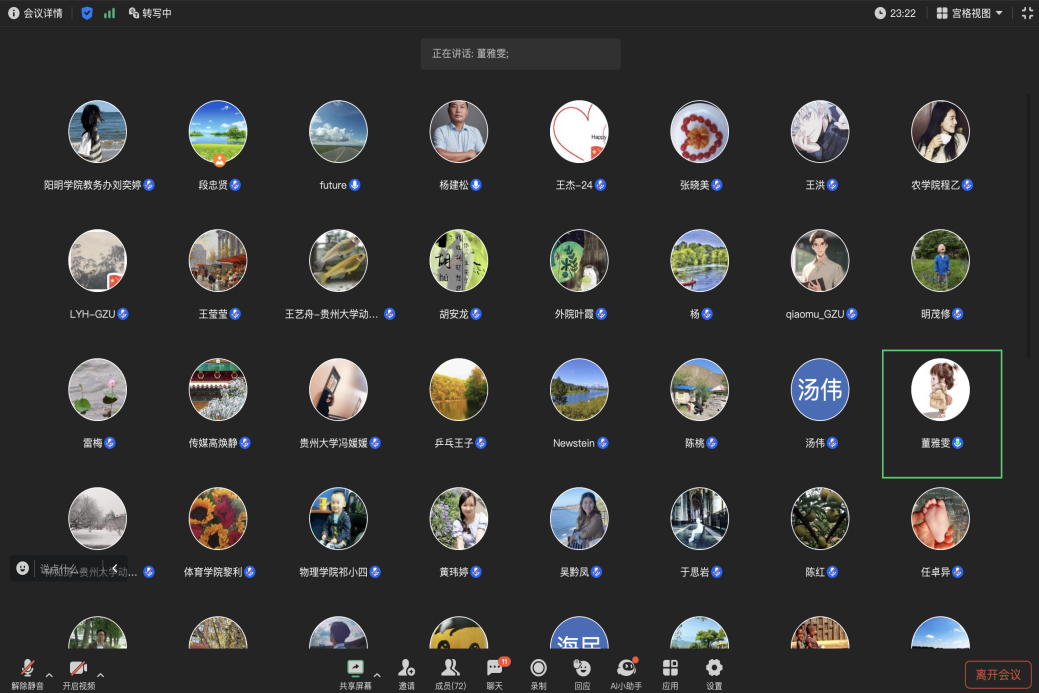Viewport: 1039px width, 693px height.
Task: Expand the 宫格视图 layout dropdown
Action: [x=969, y=13]
